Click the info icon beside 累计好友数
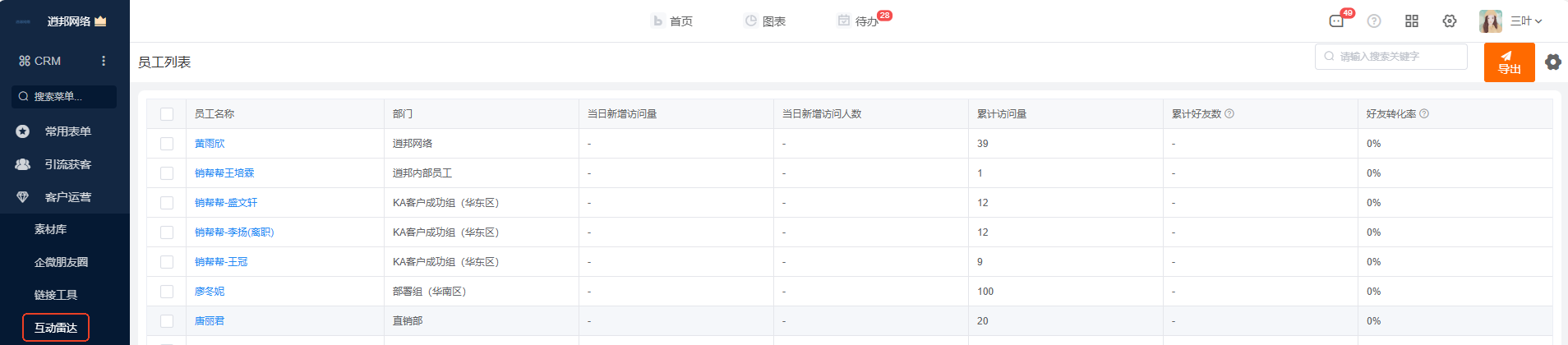The image size is (1568, 345). click(1229, 114)
